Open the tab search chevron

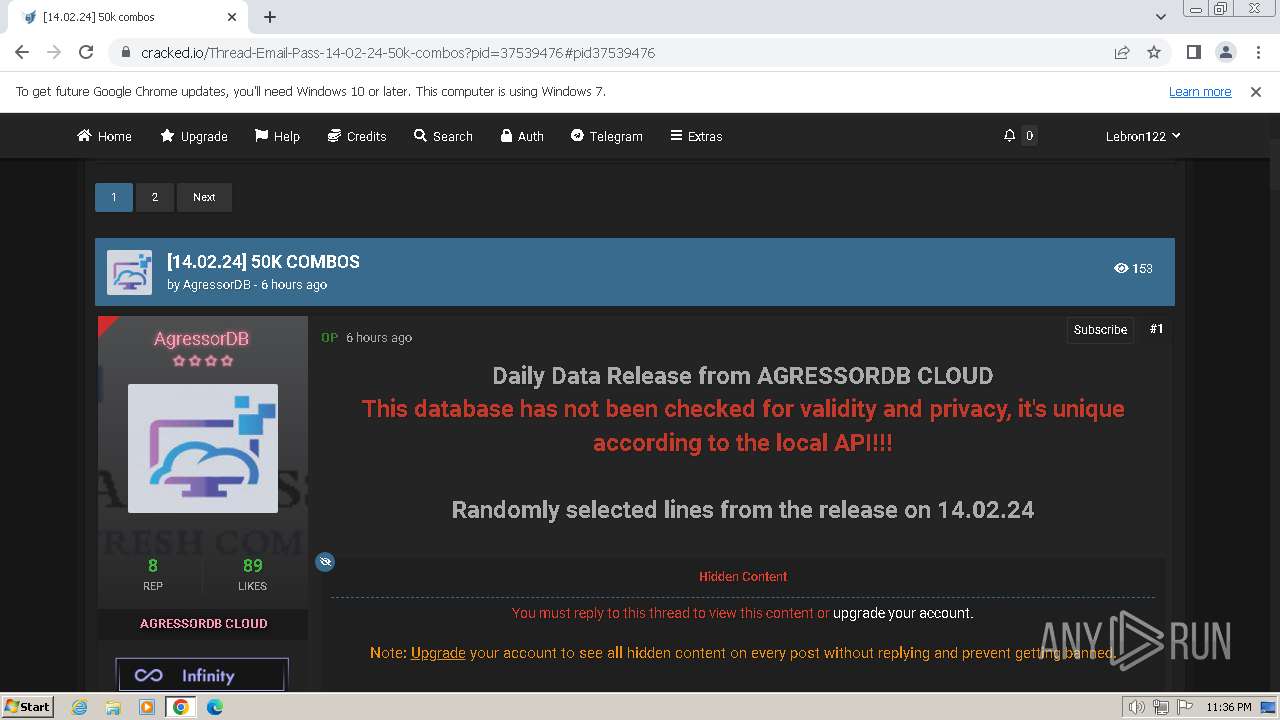coord(1160,17)
